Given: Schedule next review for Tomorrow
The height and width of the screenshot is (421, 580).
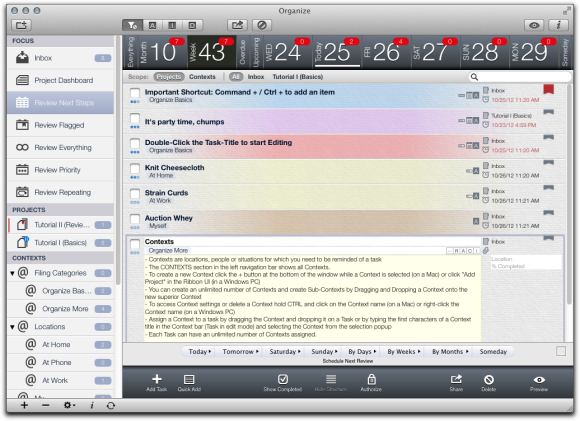Looking at the screenshot, I should tap(240, 351).
